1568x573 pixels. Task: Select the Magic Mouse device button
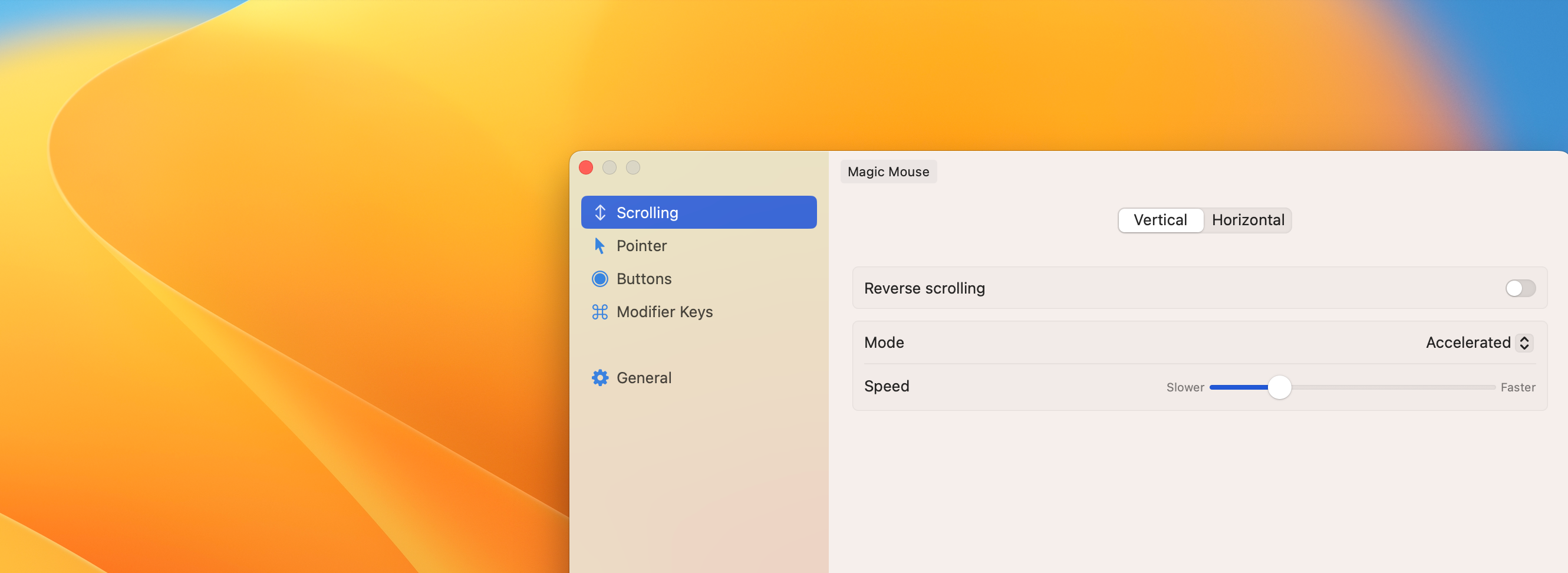click(888, 172)
